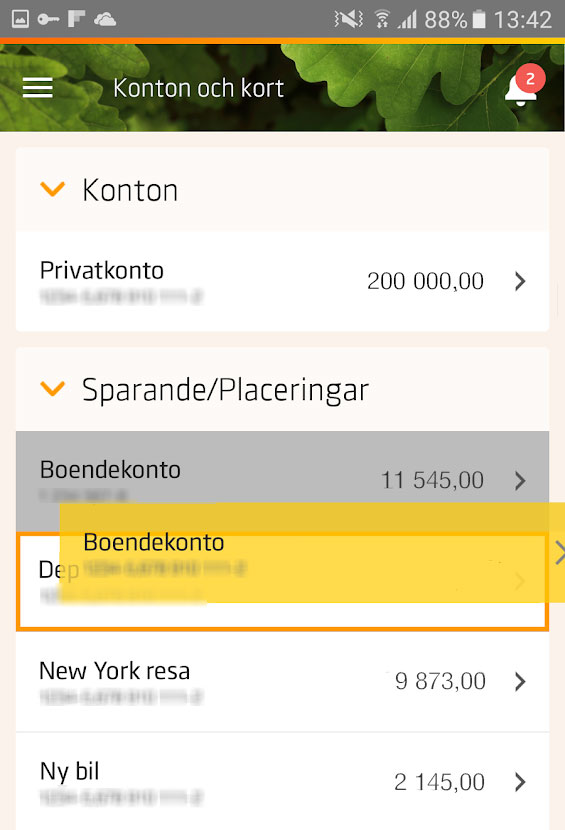Tap the battery indicator icon
Screen dimensions: 565x830
coord(479,20)
